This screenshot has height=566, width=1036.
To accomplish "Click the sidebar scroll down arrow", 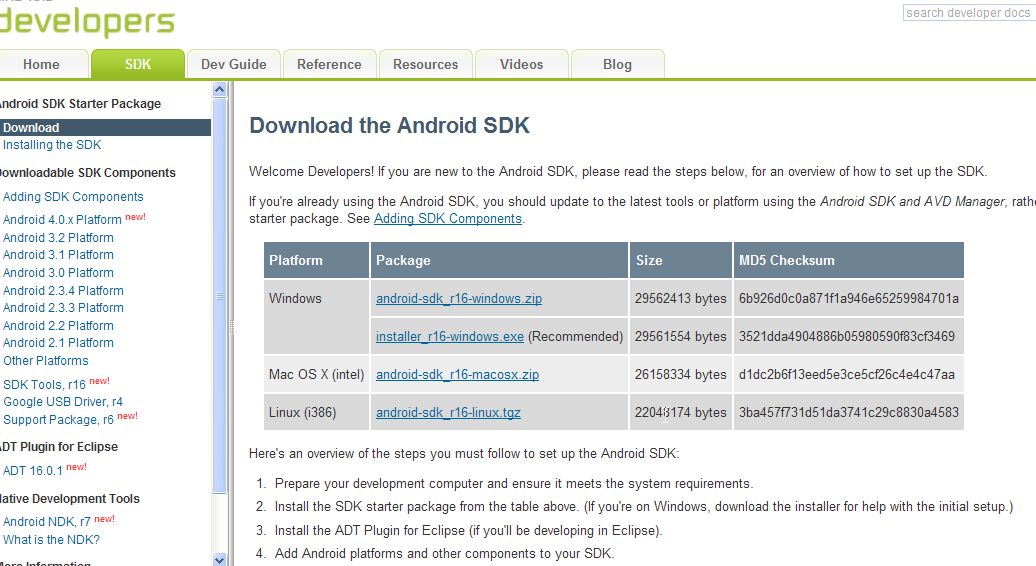I will pyautogui.click(x=220, y=559).
